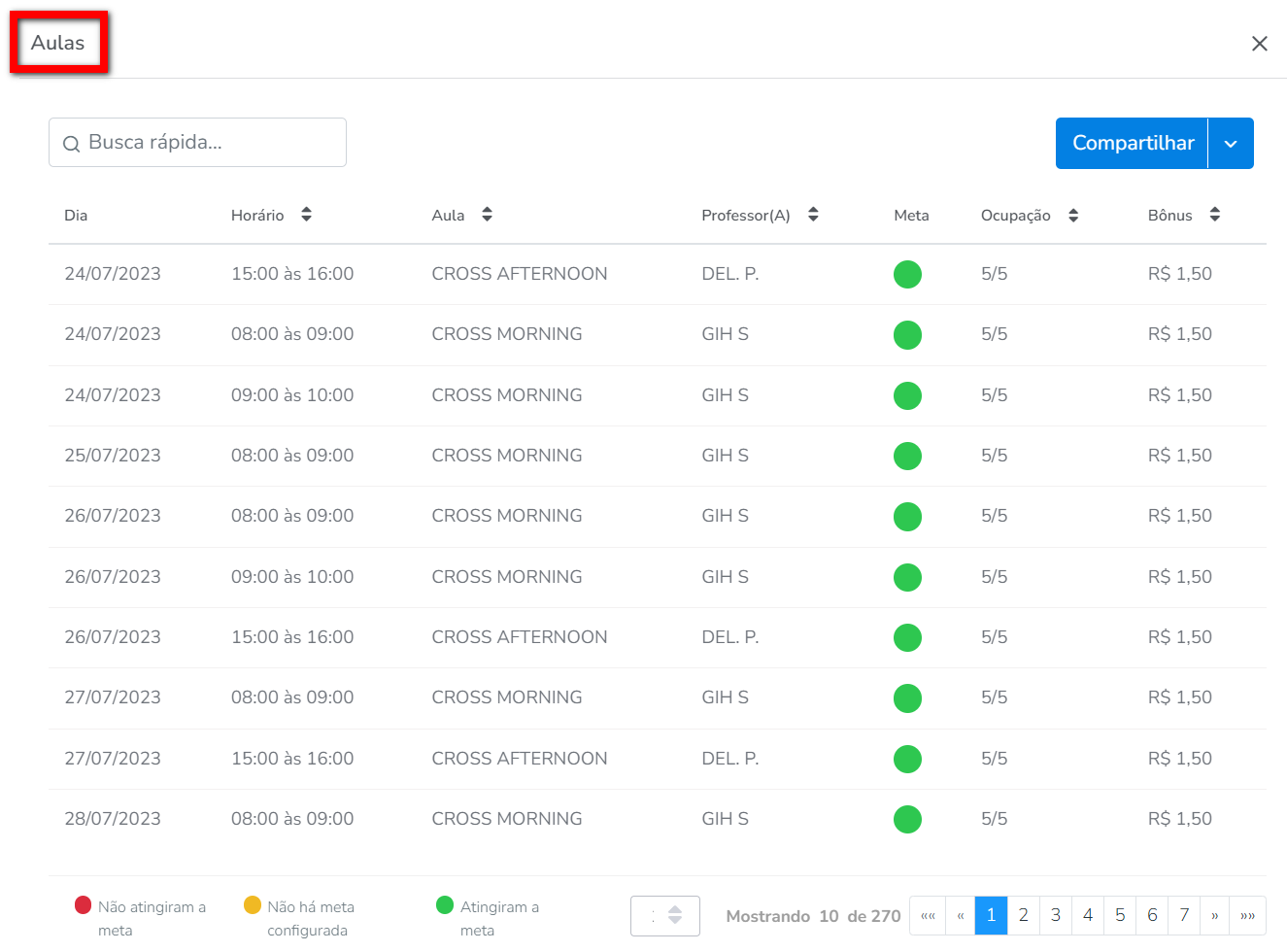The image size is (1287, 952).
Task: Select page 4 in pagination
Action: [1088, 915]
